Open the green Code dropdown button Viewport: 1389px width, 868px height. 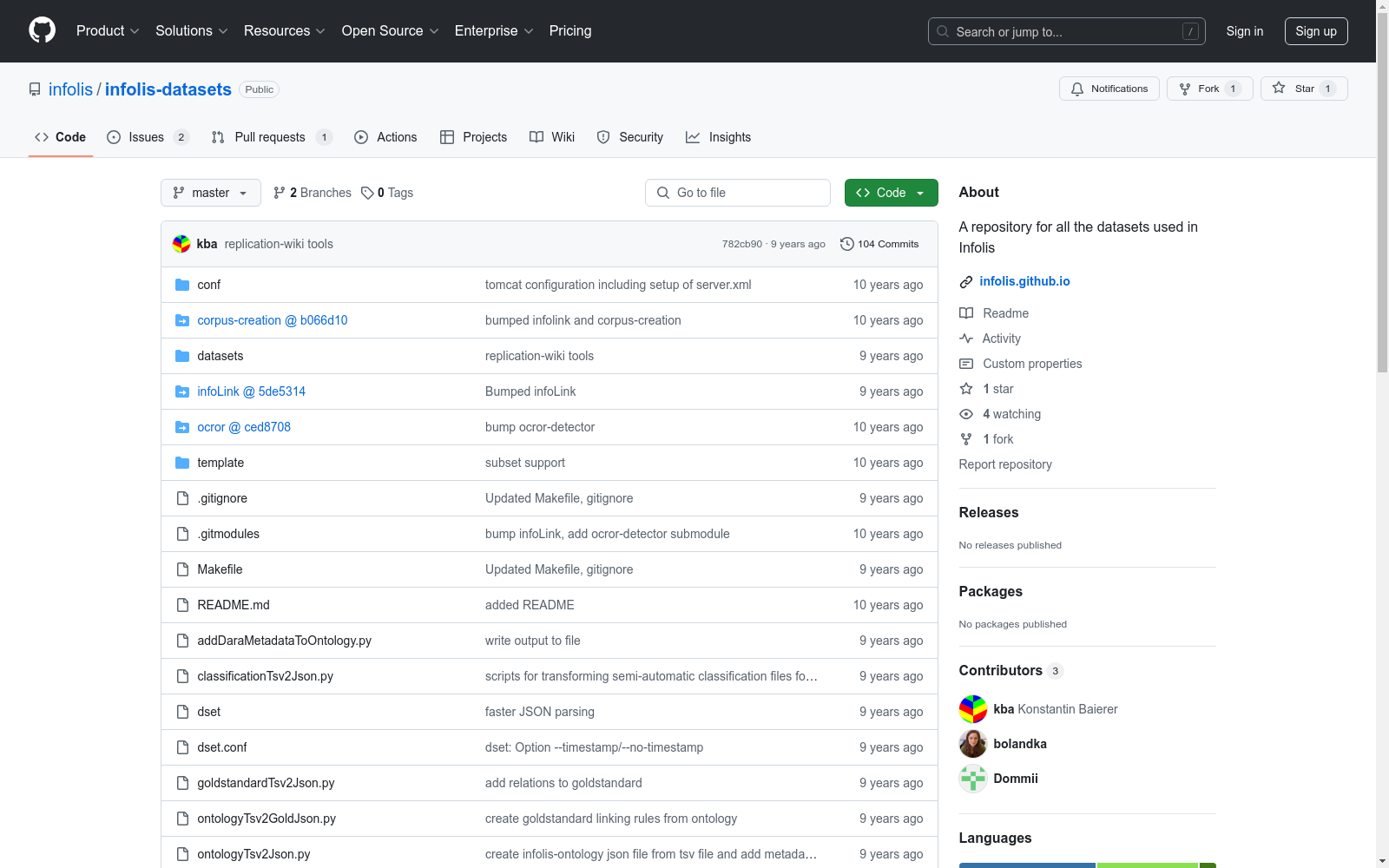coord(892,193)
